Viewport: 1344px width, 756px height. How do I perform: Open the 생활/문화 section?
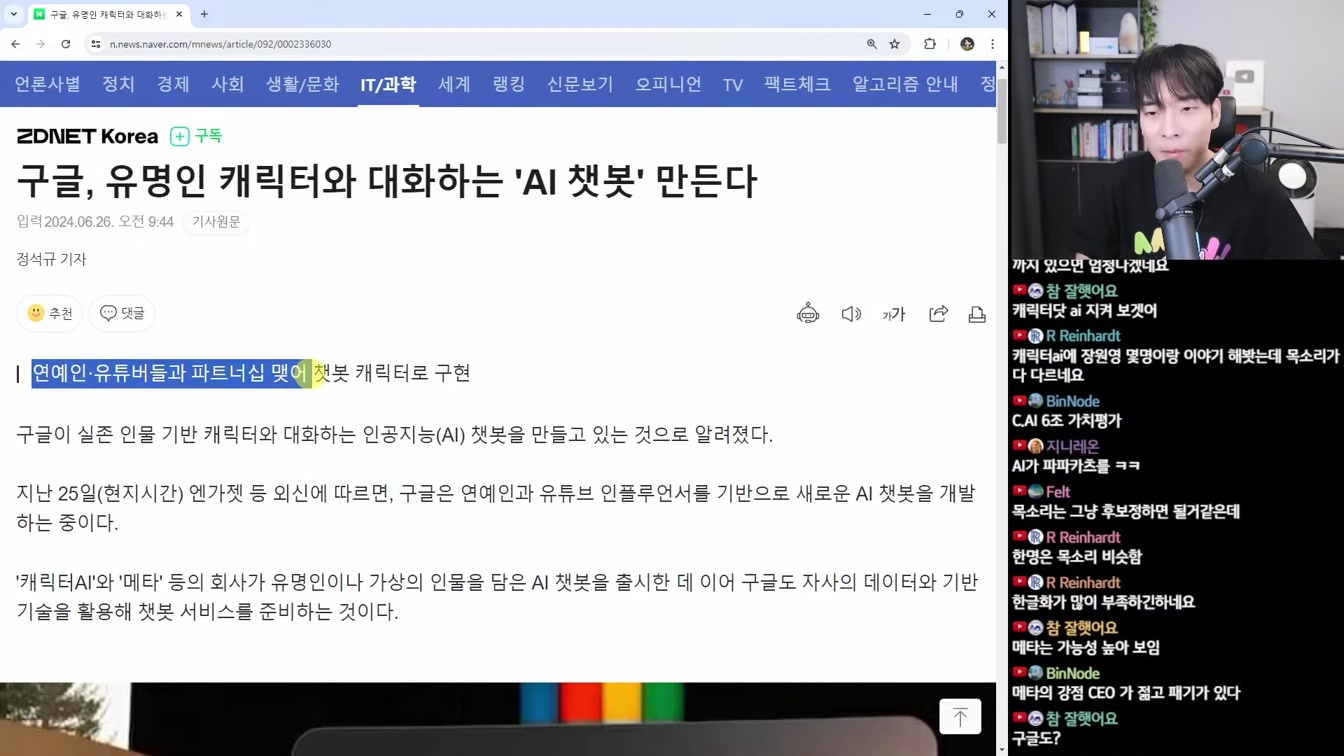pos(302,85)
